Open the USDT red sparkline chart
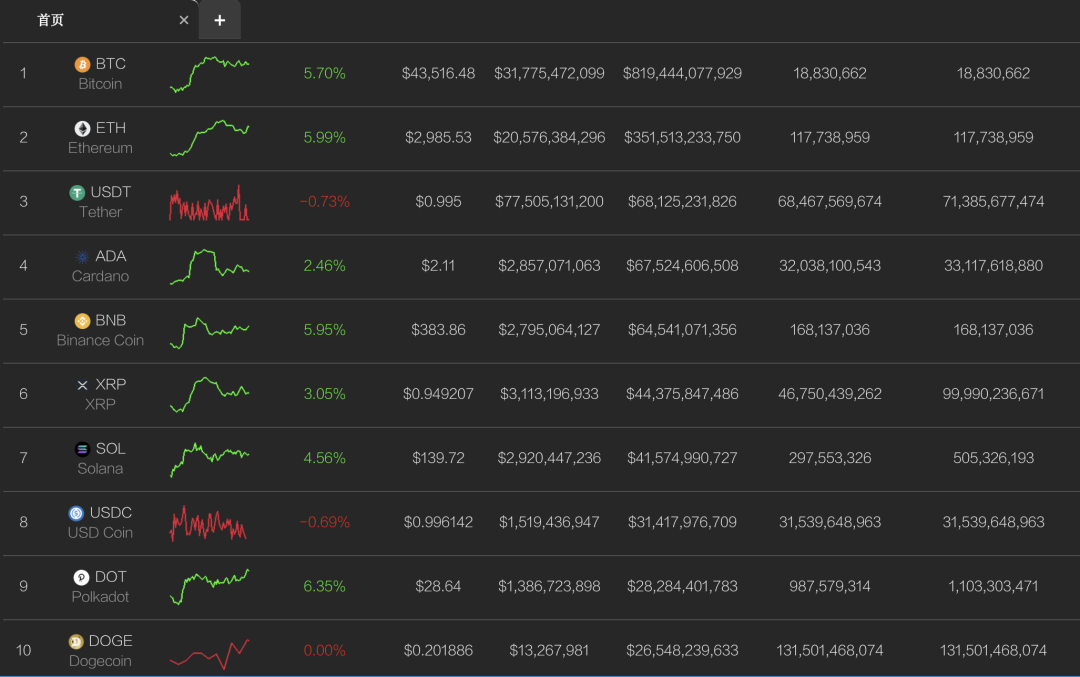Image resolution: width=1080 pixels, height=677 pixels. 209,202
